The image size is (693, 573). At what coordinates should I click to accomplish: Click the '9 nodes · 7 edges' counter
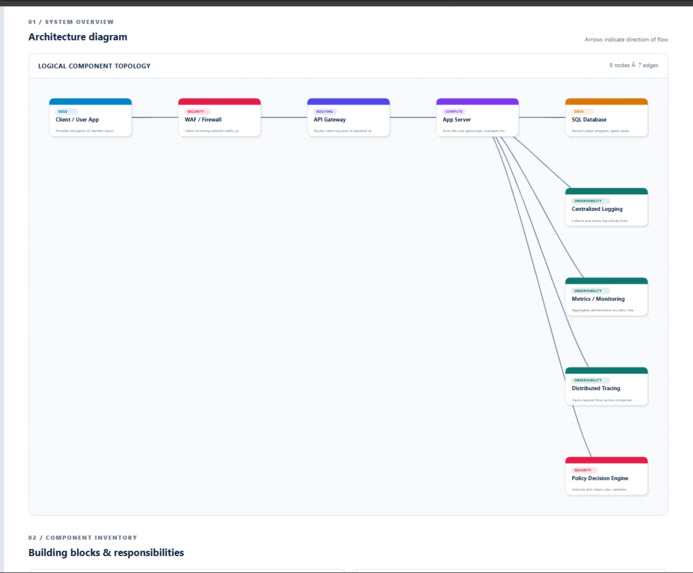633,65
